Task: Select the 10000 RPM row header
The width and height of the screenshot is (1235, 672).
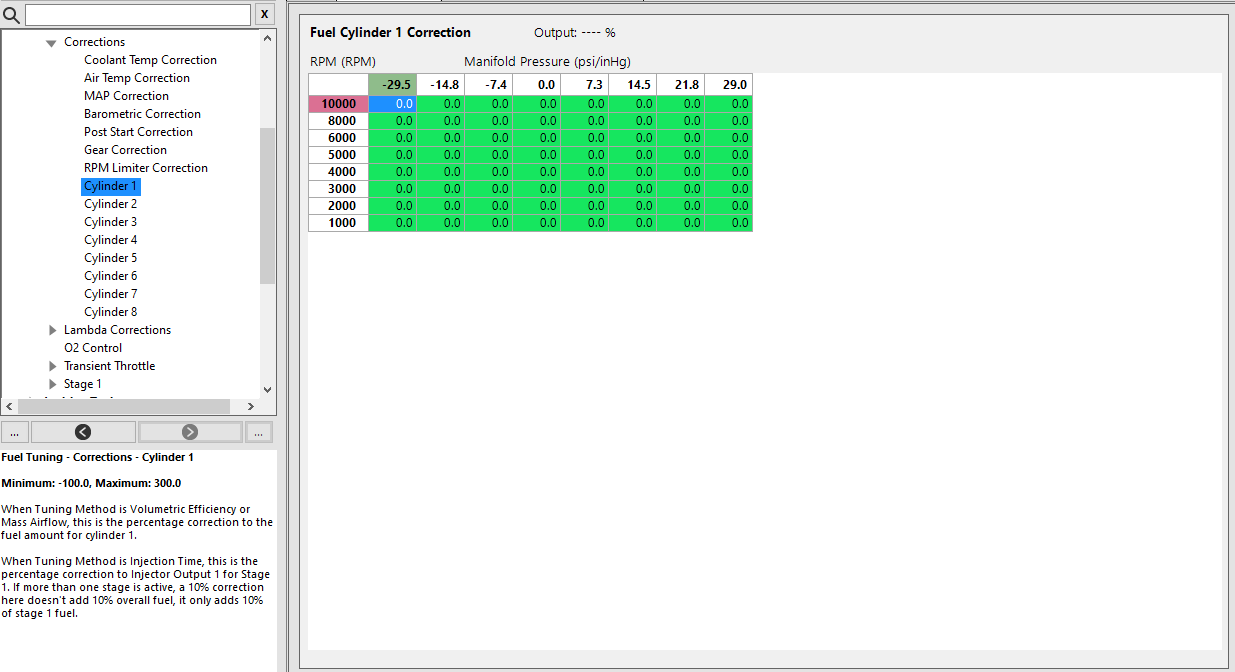Action: point(339,104)
